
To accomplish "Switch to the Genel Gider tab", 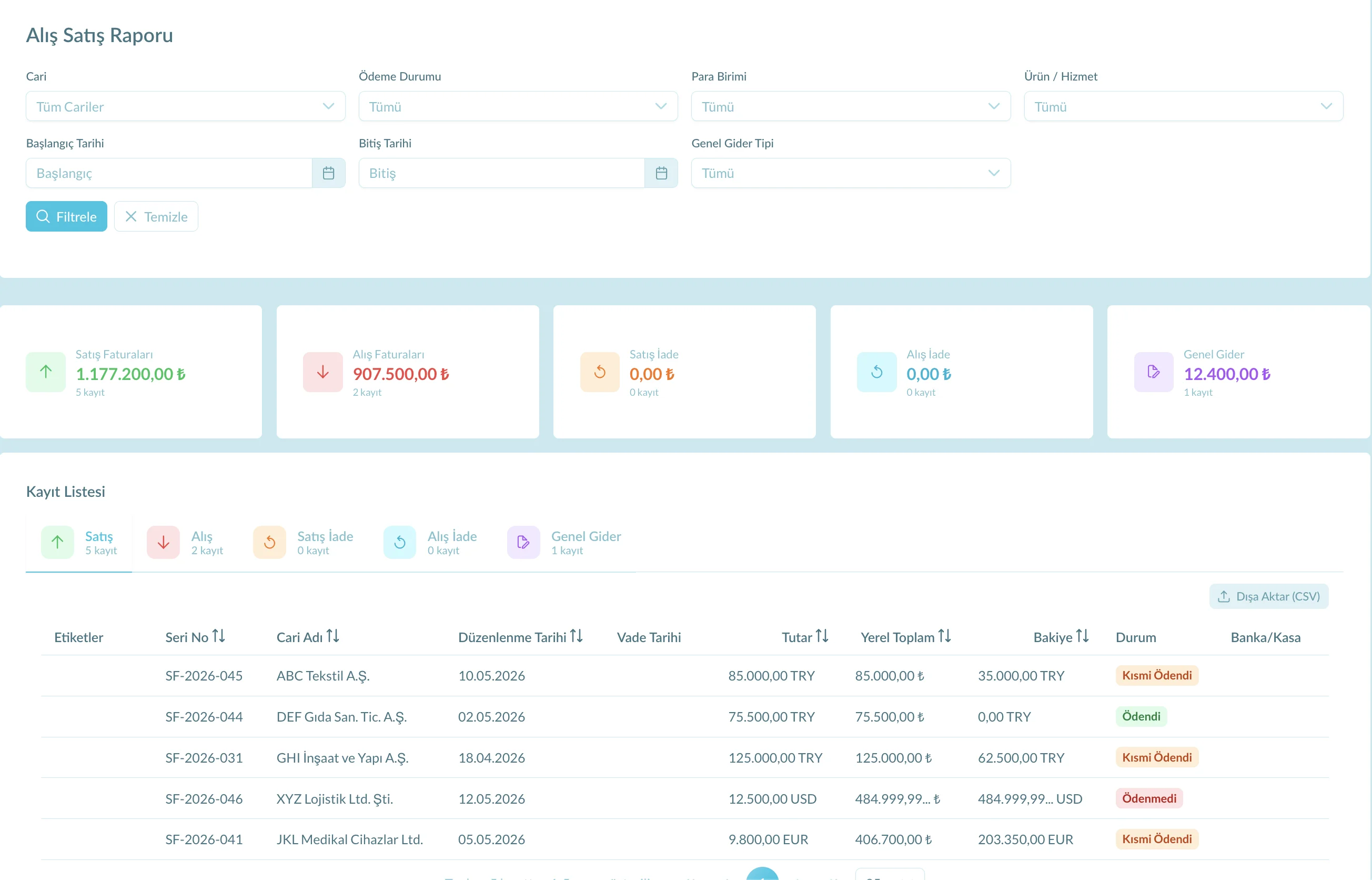I will point(564,543).
